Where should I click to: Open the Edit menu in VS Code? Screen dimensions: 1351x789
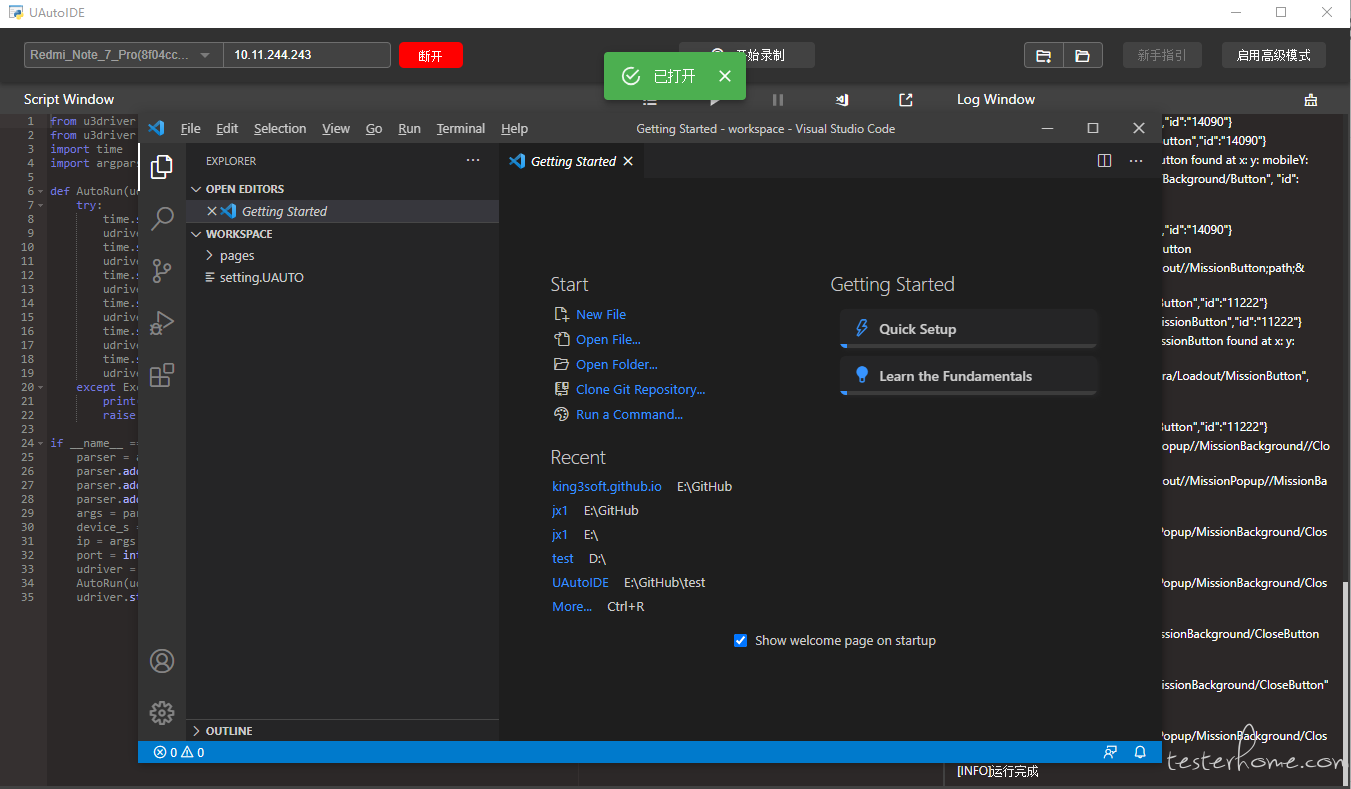click(227, 128)
